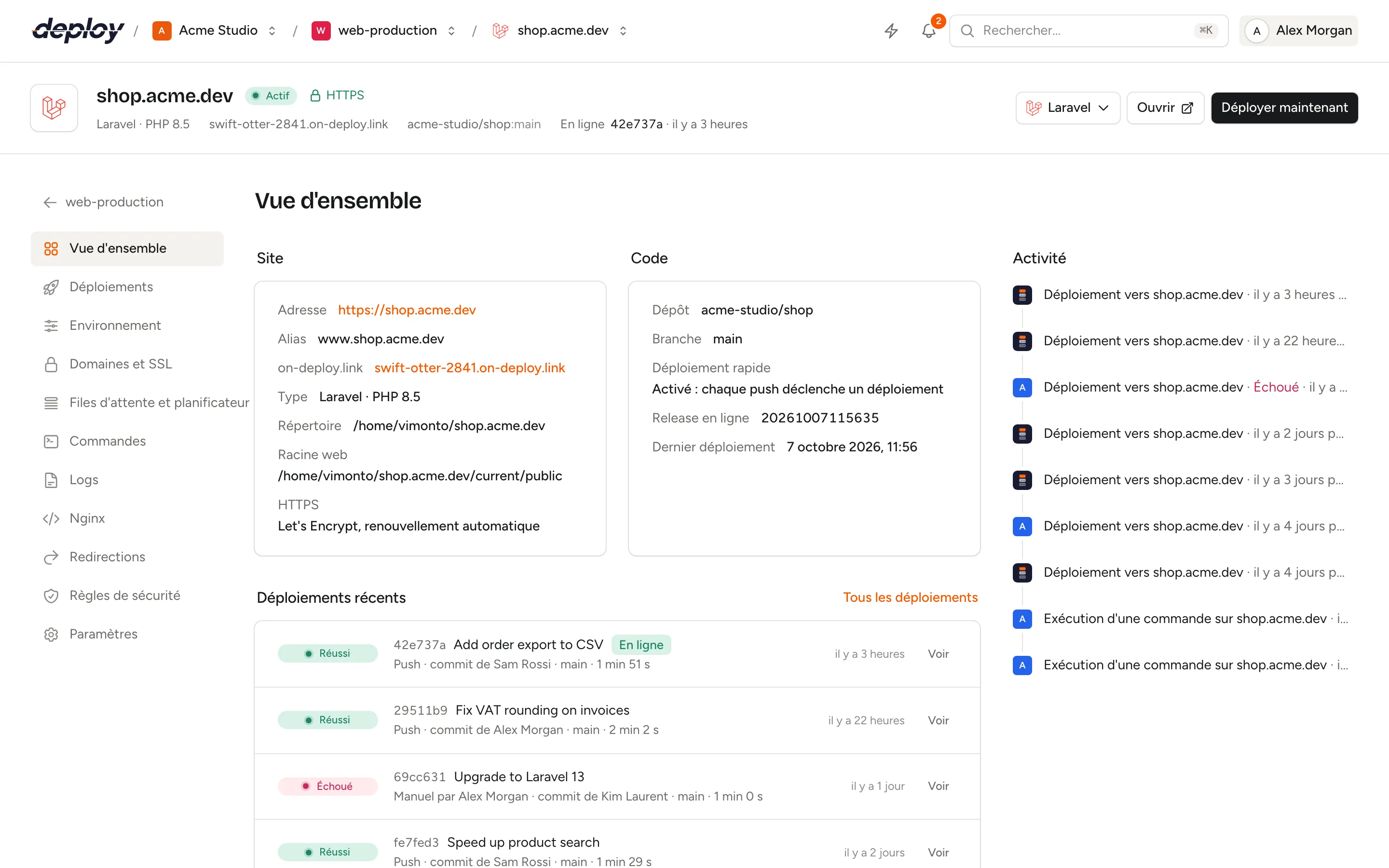Viewport: 1389px width, 868px height.
Task: Click the Actif status badge
Action: click(x=271, y=95)
